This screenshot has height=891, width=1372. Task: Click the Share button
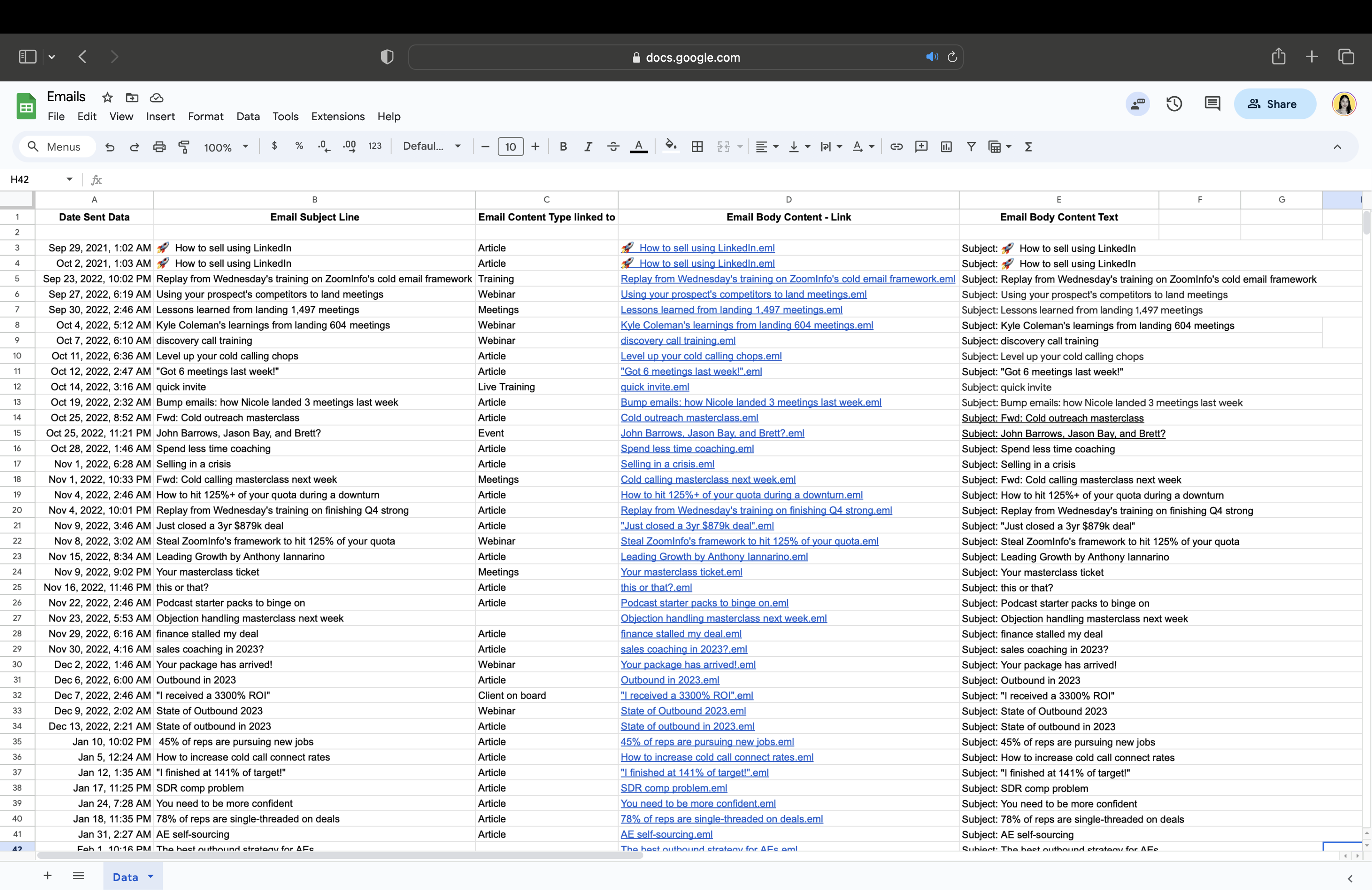tap(1274, 104)
